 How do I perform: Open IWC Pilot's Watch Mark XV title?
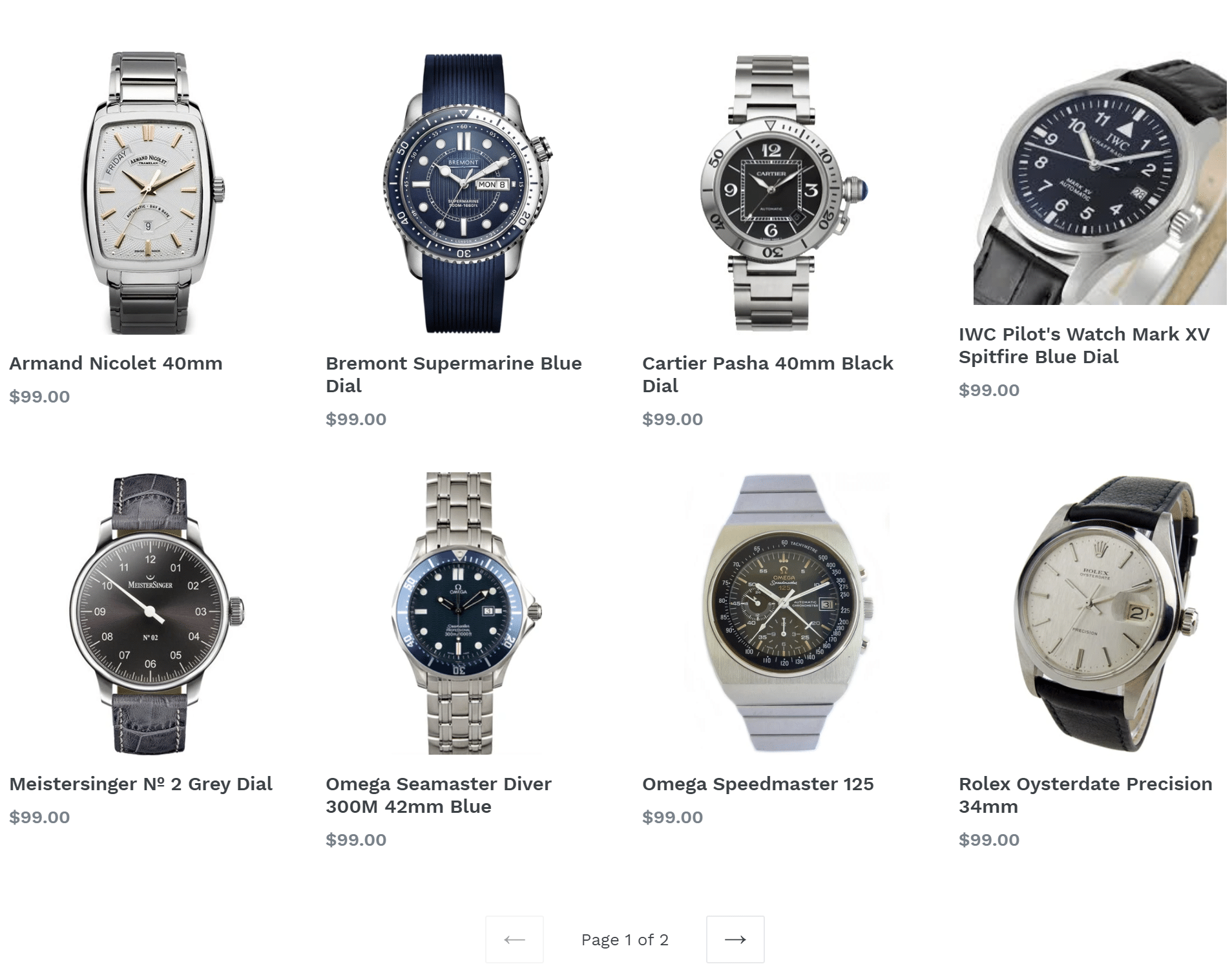[x=1084, y=345]
